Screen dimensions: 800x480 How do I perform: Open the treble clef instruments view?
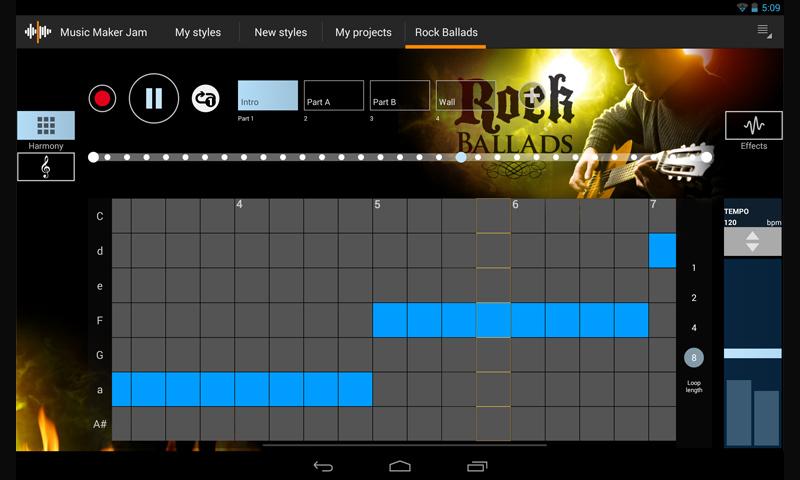[x=46, y=167]
